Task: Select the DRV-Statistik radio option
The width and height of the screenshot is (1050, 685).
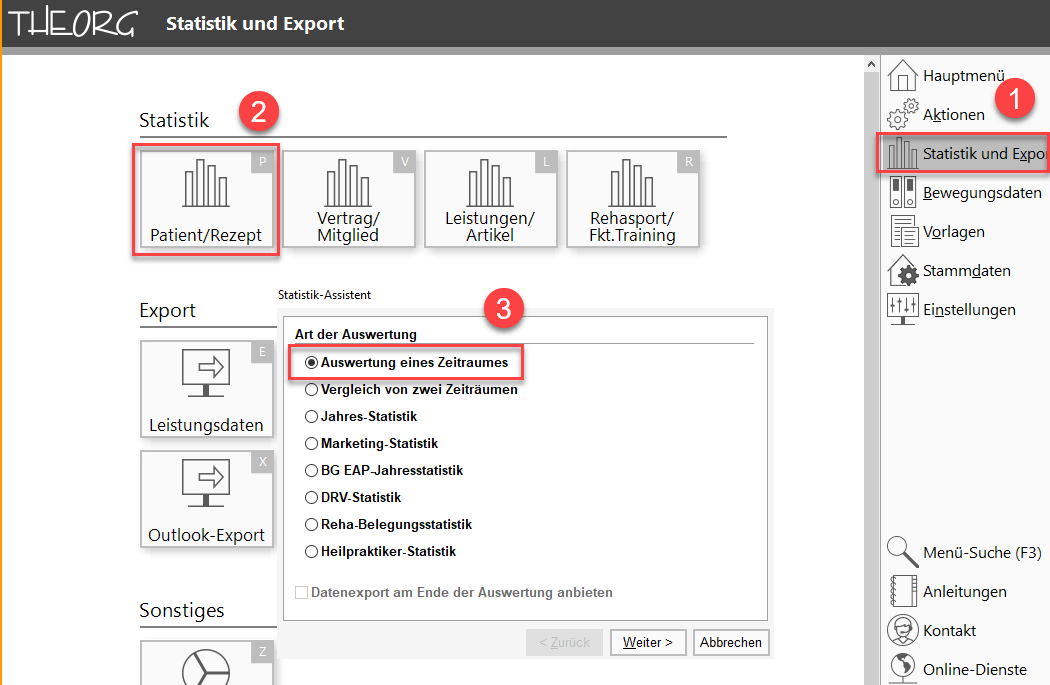Action: pos(312,498)
